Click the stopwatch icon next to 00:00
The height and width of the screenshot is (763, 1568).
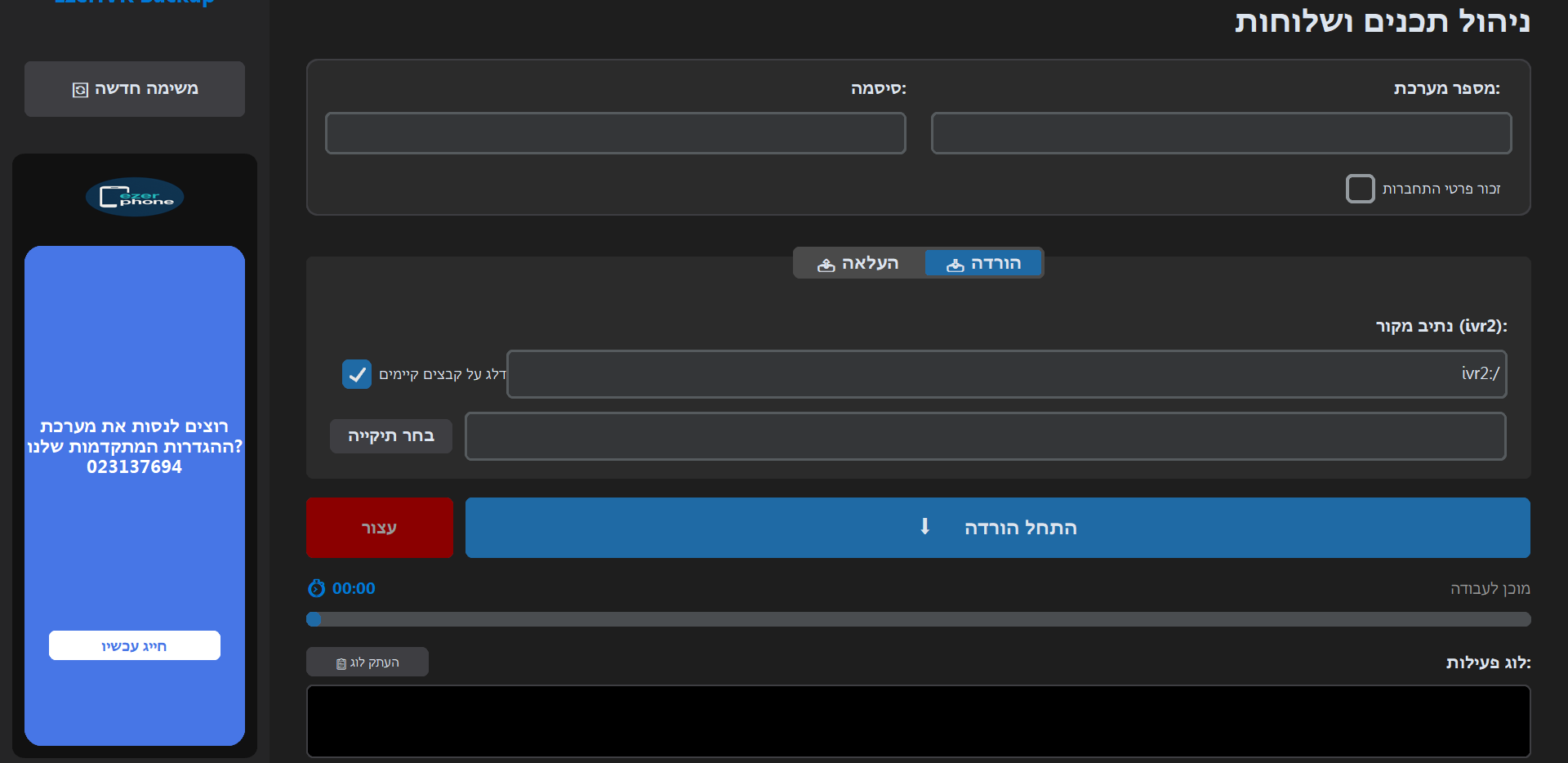point(316,588)
